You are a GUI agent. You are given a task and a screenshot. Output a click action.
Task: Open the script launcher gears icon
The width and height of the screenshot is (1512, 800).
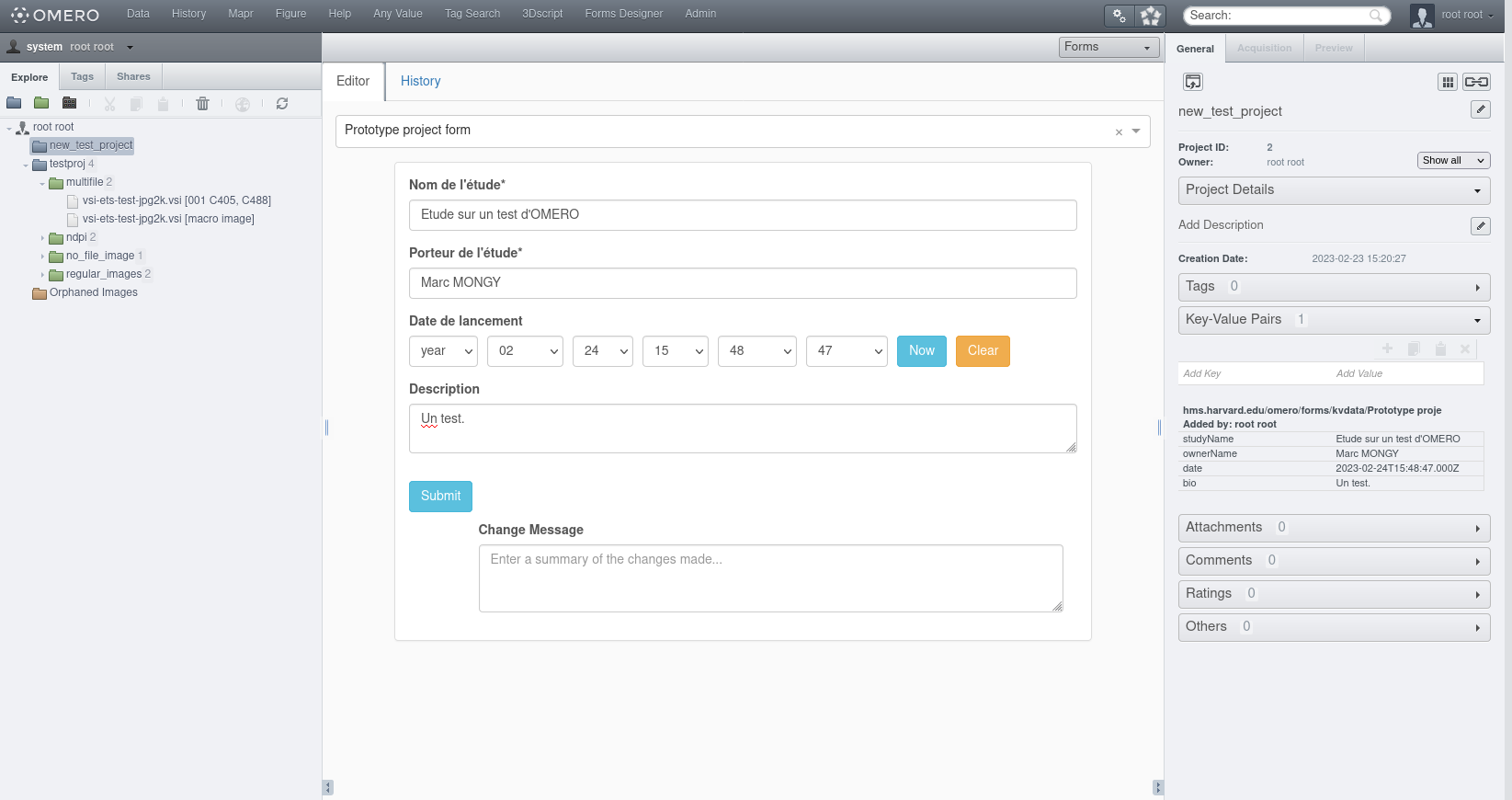click(x=1120, y=16)
